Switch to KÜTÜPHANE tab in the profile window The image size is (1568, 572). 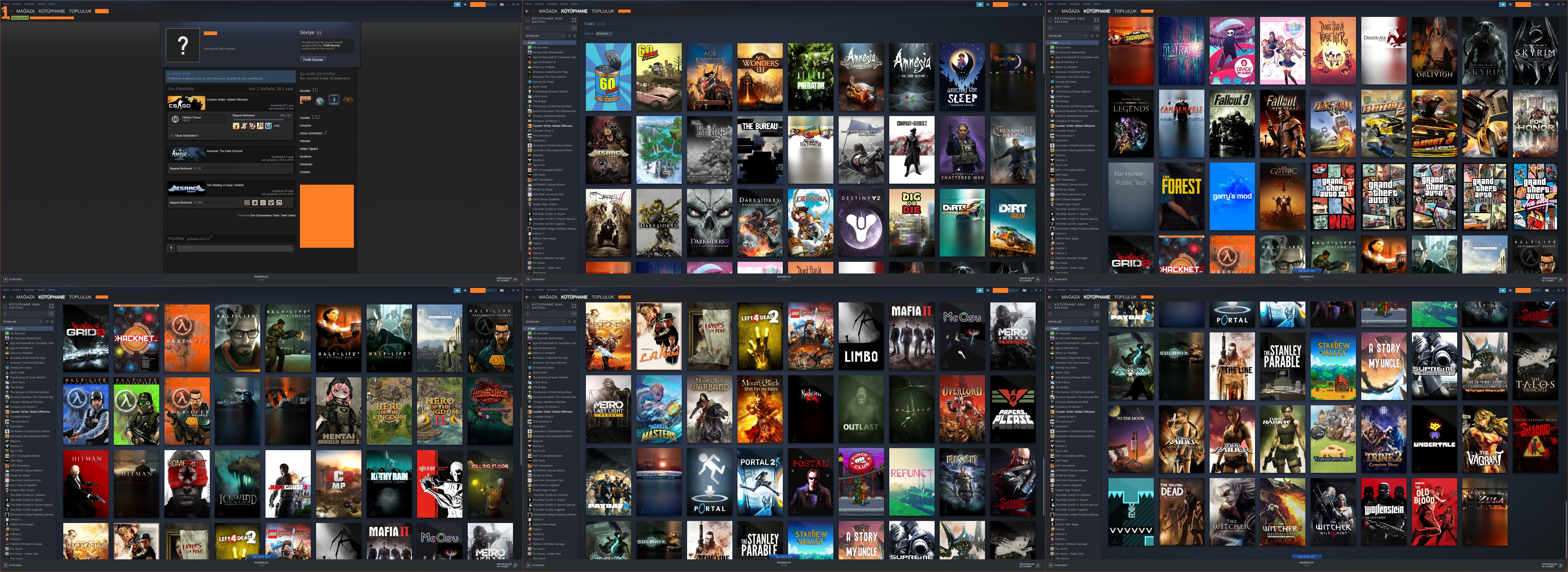point(52,11)
